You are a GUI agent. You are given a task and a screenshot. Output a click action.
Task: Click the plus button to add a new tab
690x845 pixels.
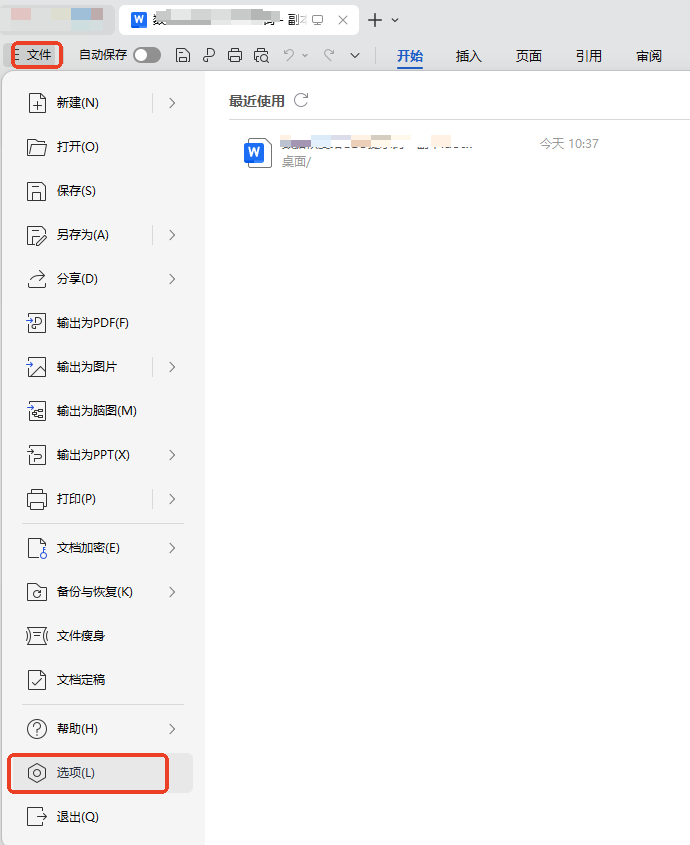coord(375,20)
